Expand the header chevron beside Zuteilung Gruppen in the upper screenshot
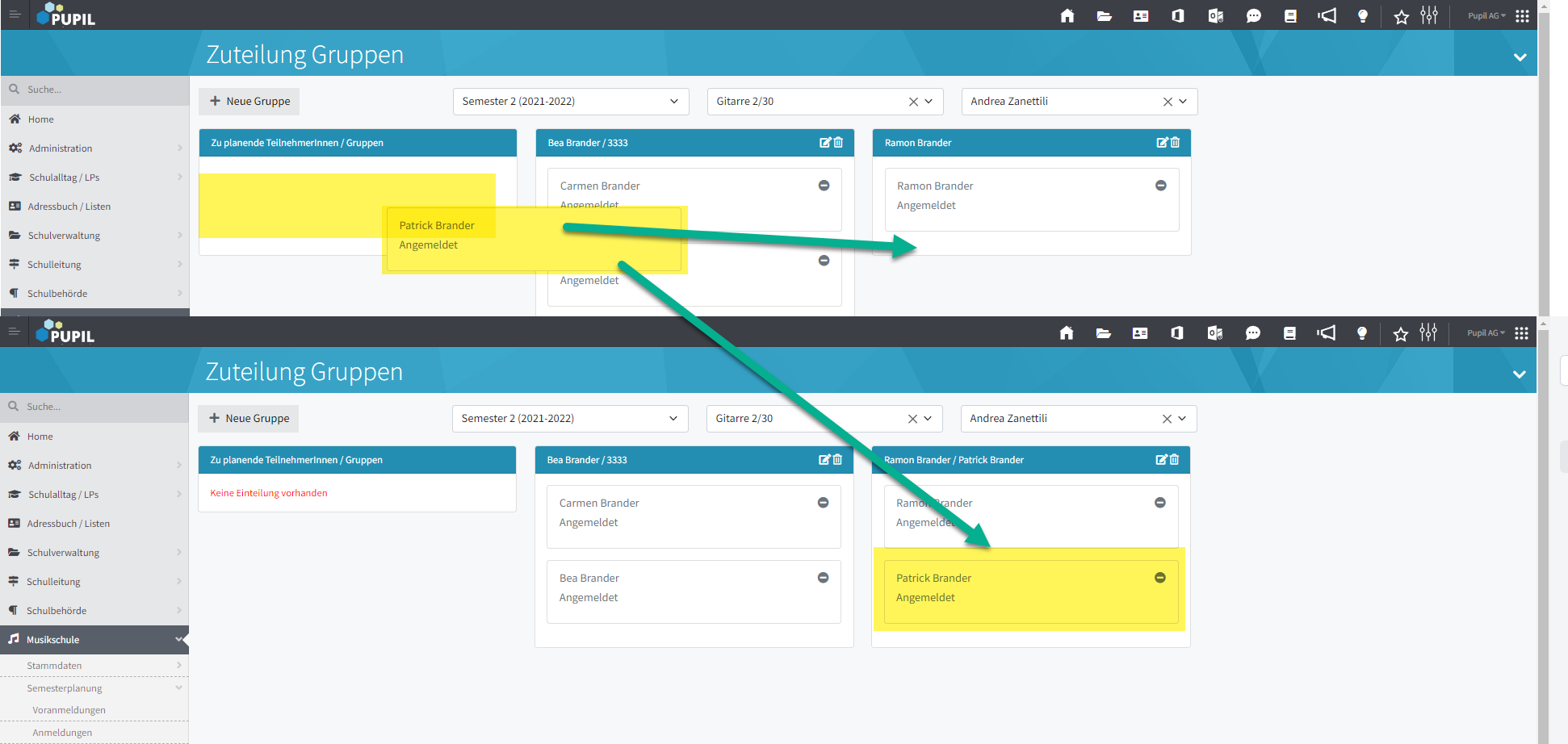This screenshot has width=1568, height=744. pos(1520,57)
